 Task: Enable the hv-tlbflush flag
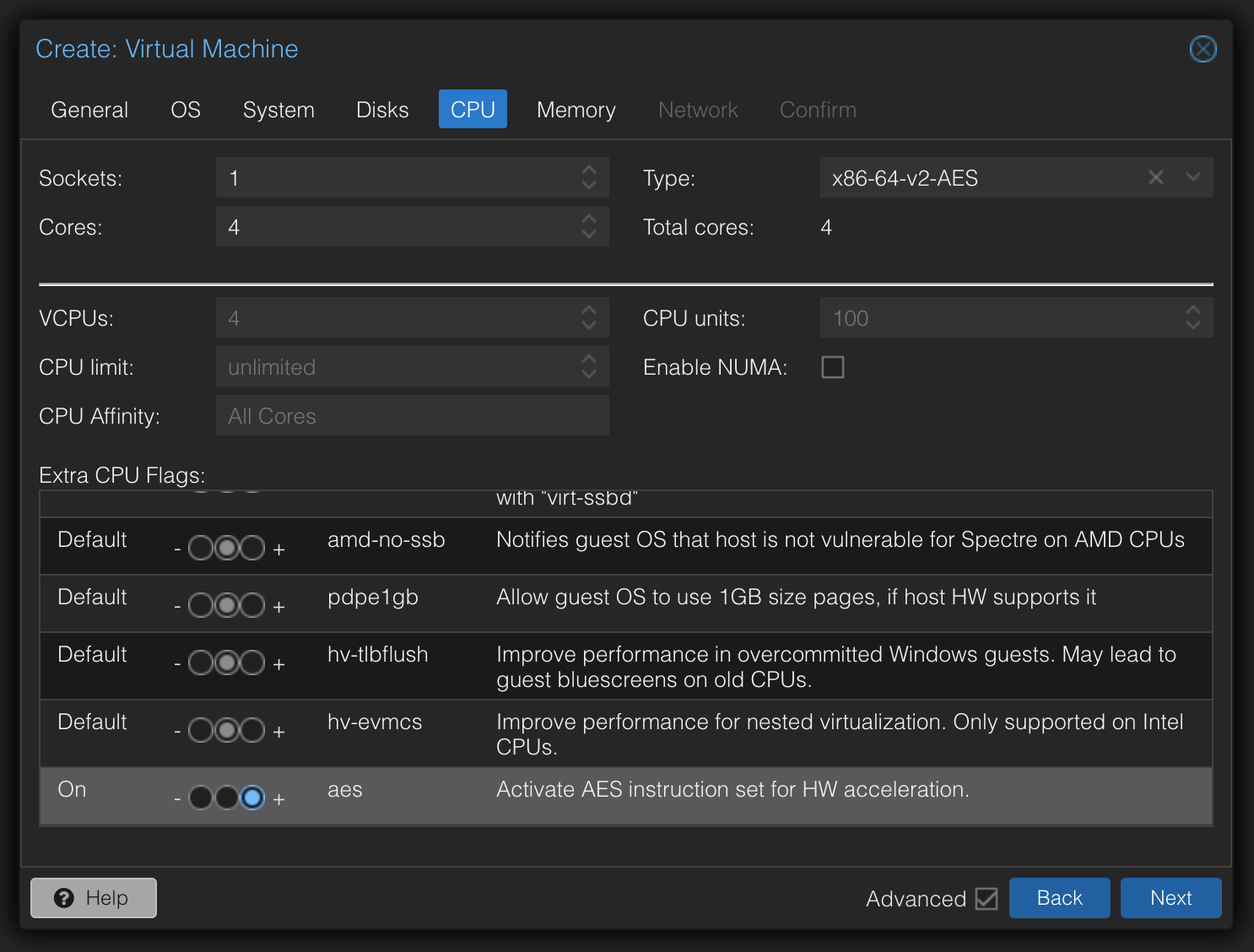pos(252,663)
